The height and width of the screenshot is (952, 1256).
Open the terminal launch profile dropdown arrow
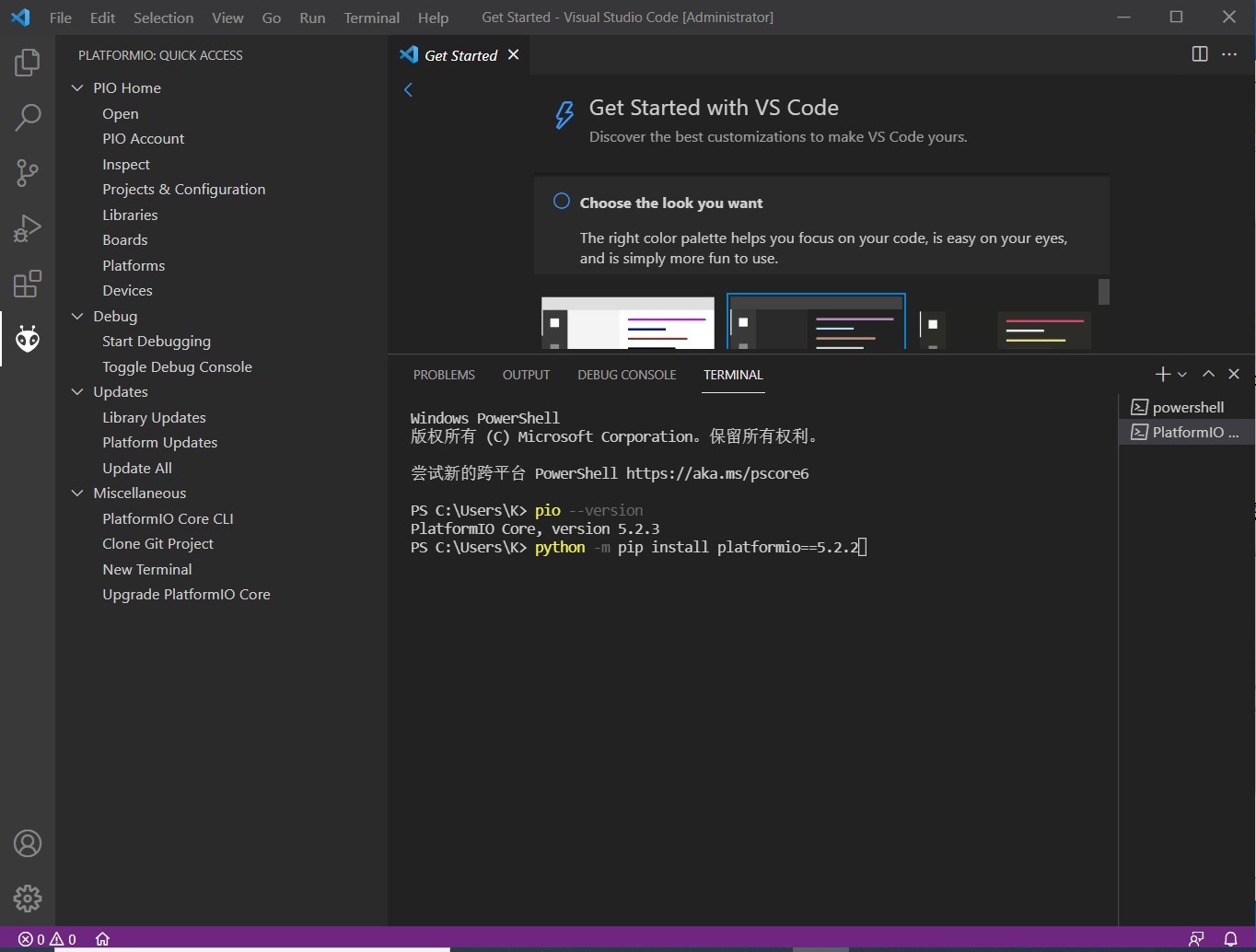click(x=1182, y=375)
